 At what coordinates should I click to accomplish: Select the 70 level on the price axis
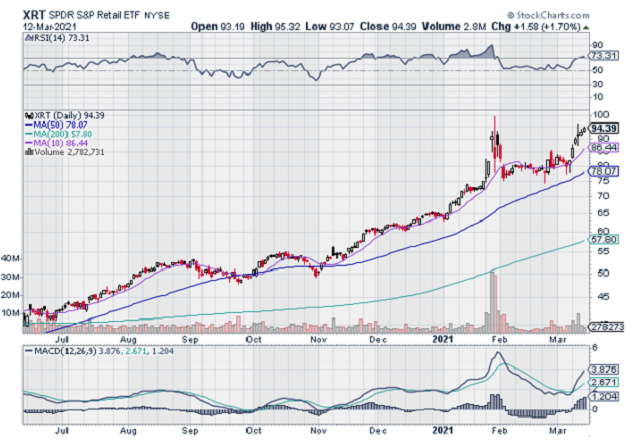click(603, 196)
